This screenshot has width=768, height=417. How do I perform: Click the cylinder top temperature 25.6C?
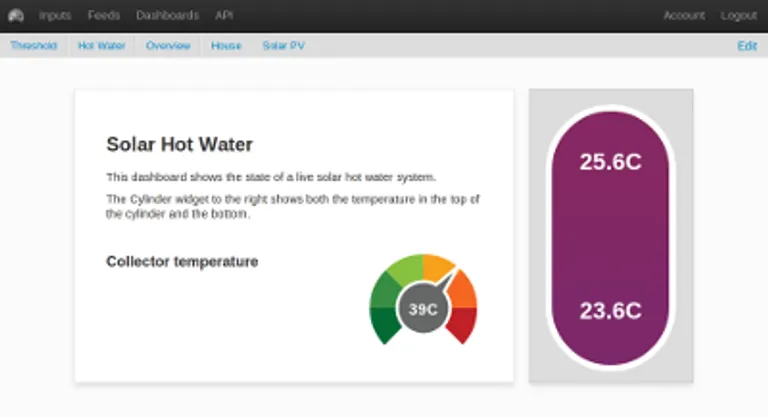[x=610, y=162]
